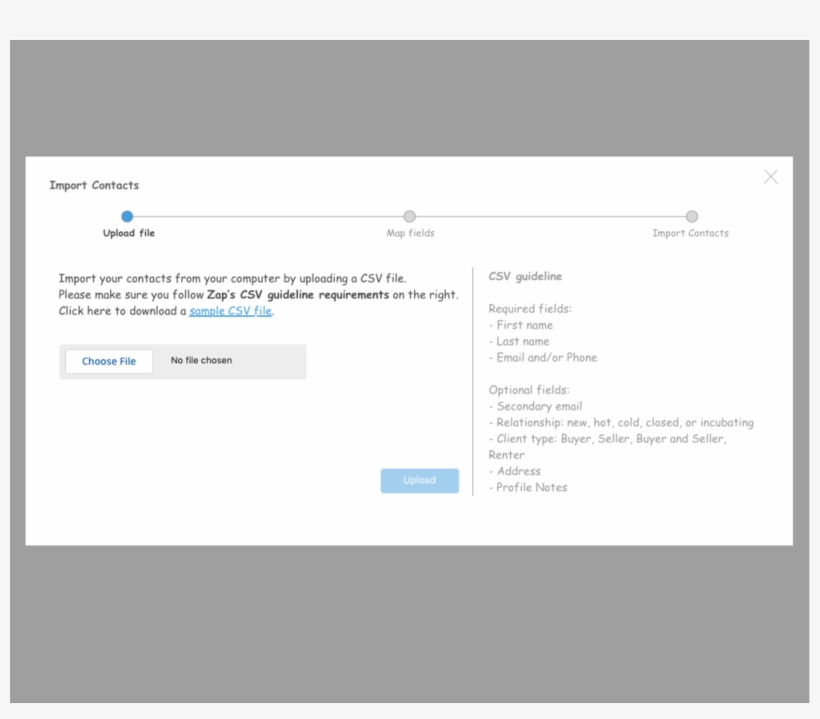This screenshot has width=820, height=719.
Task: Click bold "Zap's CSV guideline requirements" text
Action: [x=298, y=295]
